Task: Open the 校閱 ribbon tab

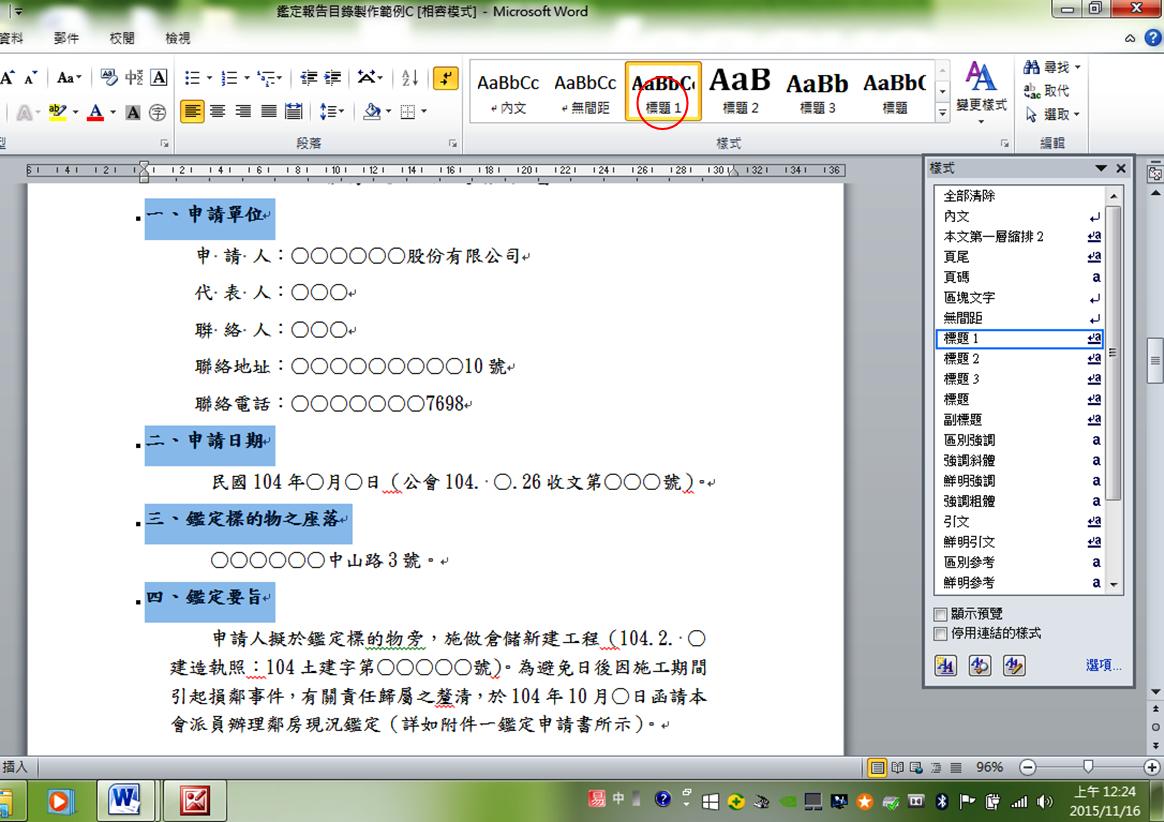Action: [x=122, y=38]
